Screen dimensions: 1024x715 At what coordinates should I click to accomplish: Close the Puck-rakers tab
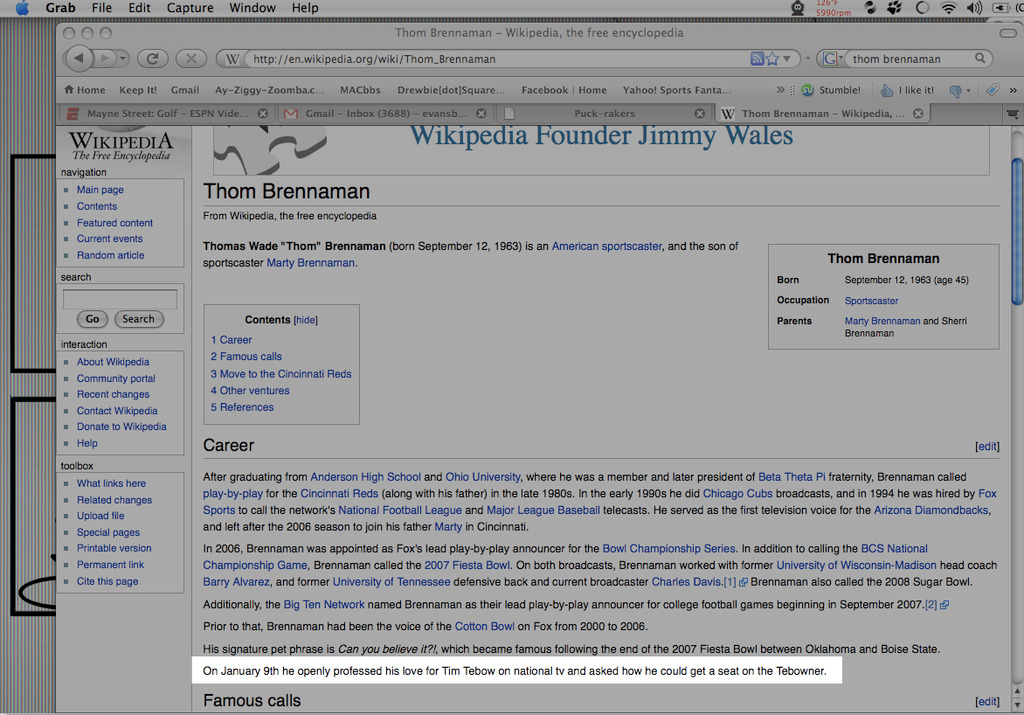pyautogui.click(x=699, y=114)
